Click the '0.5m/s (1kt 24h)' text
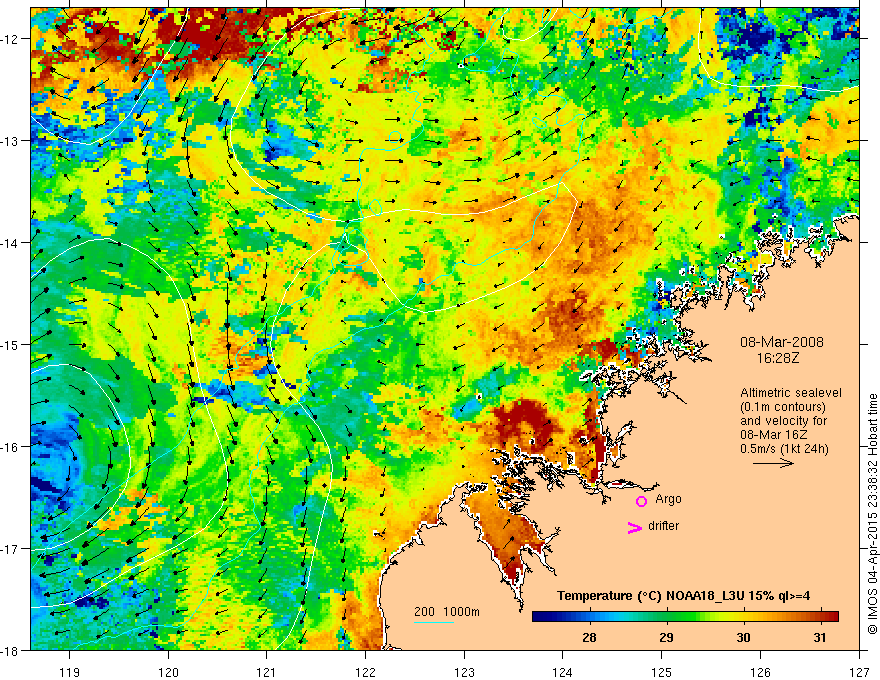This screenshot has width=880, height=680. point(784,449)
